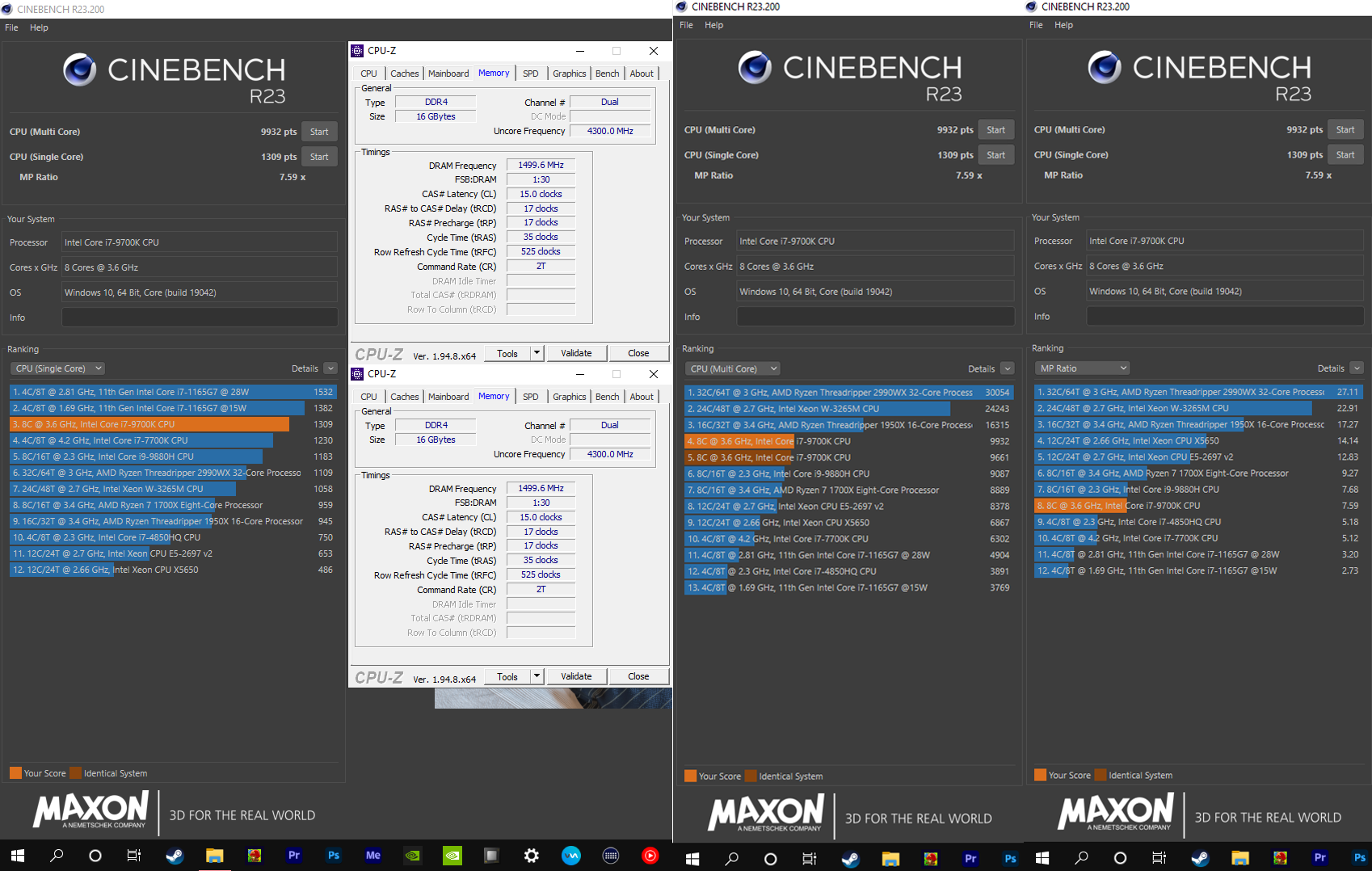Open the About tab in the lower CPU-Z window
The width and height of the screenshot is (1372, 871).
click(642, 397)
